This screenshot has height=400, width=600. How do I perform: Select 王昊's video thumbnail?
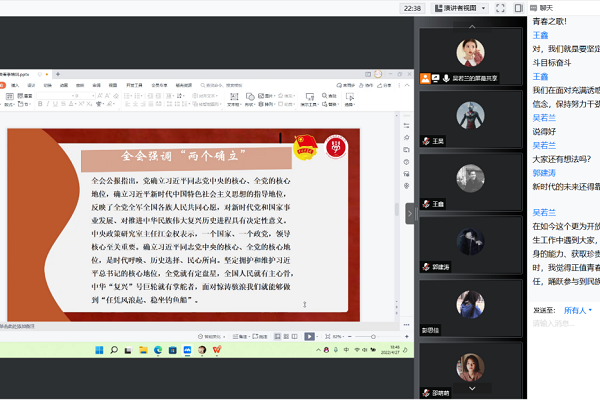[464, 118]
